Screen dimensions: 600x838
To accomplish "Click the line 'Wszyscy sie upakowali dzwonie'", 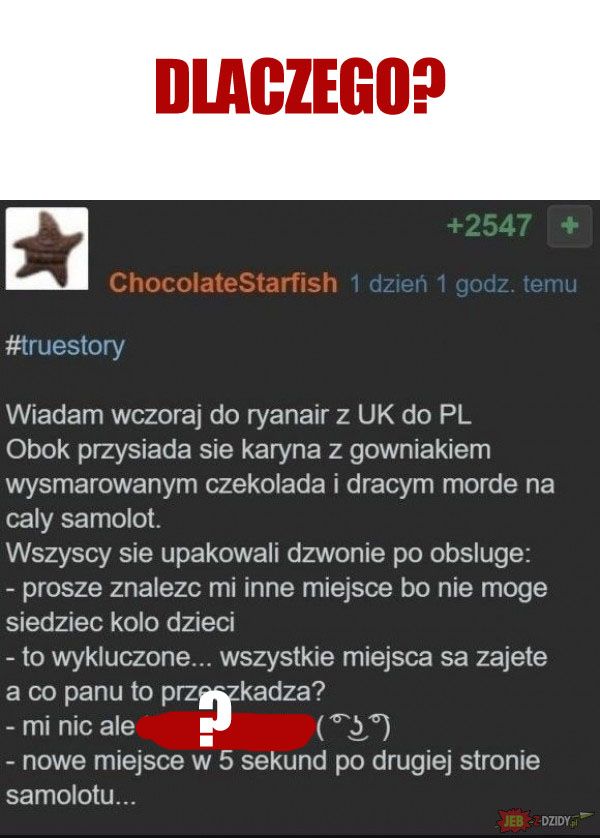I will coord(268,554).
